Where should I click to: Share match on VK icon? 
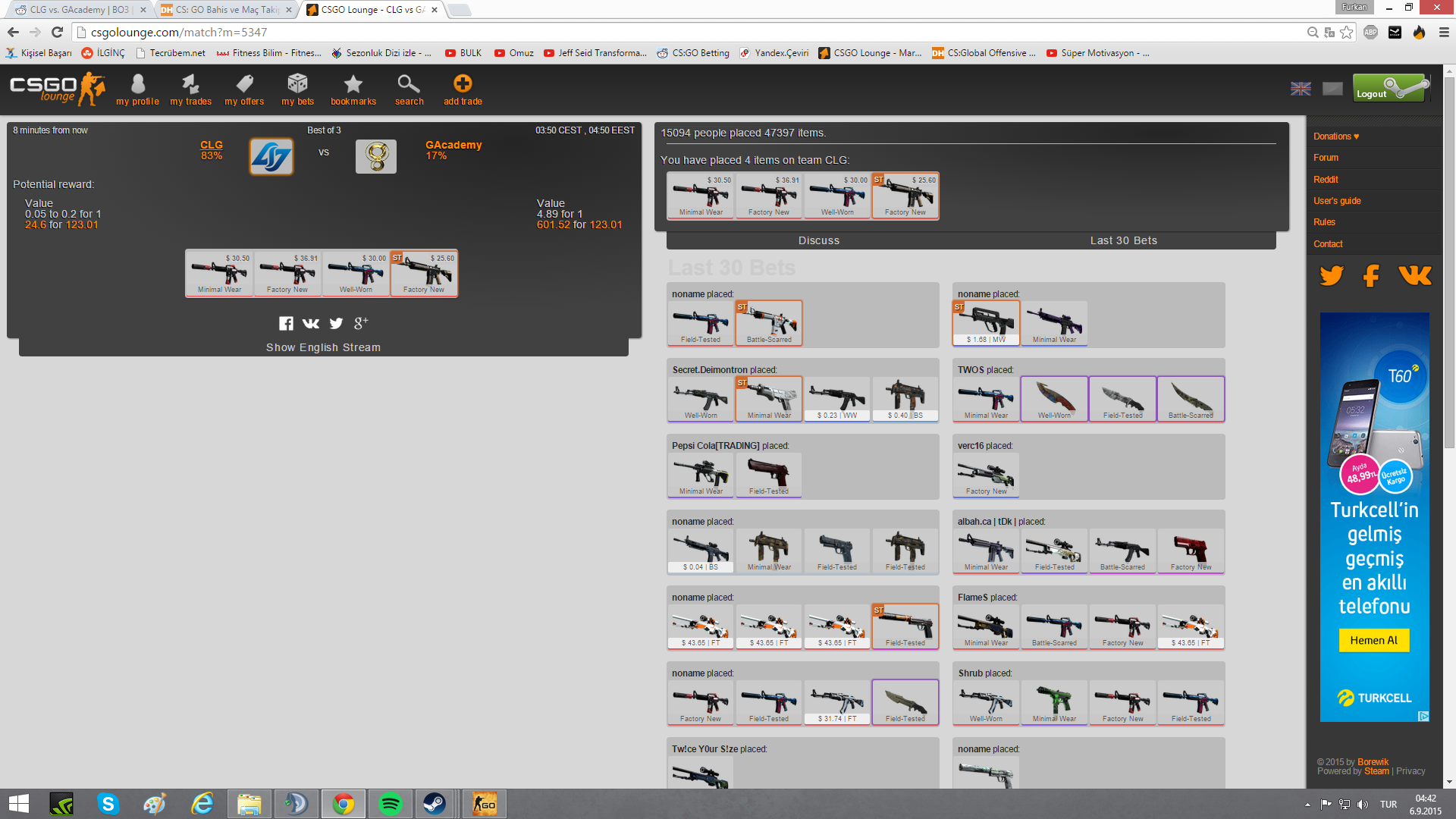tap(311, 324)
